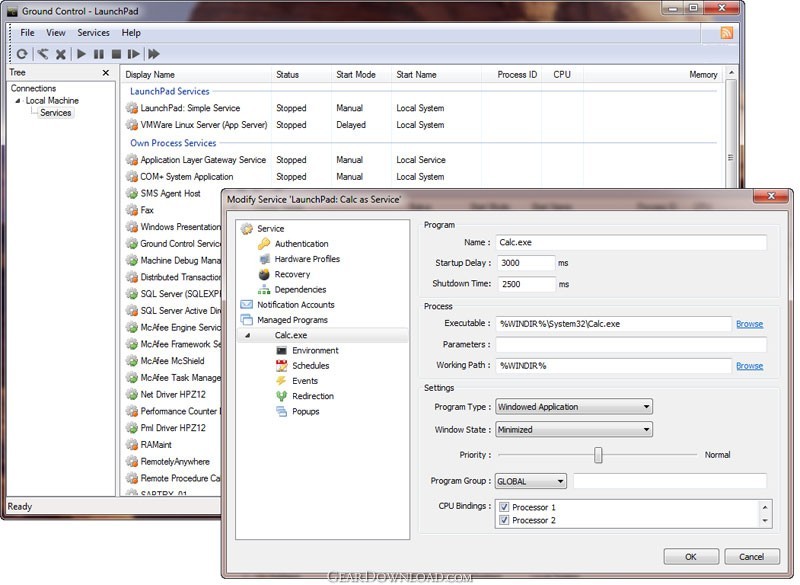The height and width of the screenshot is (585, 800).
Task: Select the Events lightning icon
Action: click(x=281, y=381)
